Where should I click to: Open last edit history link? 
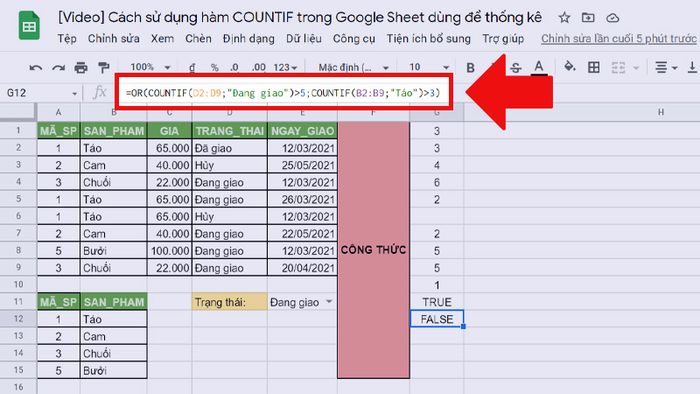(x=619, y=39)
